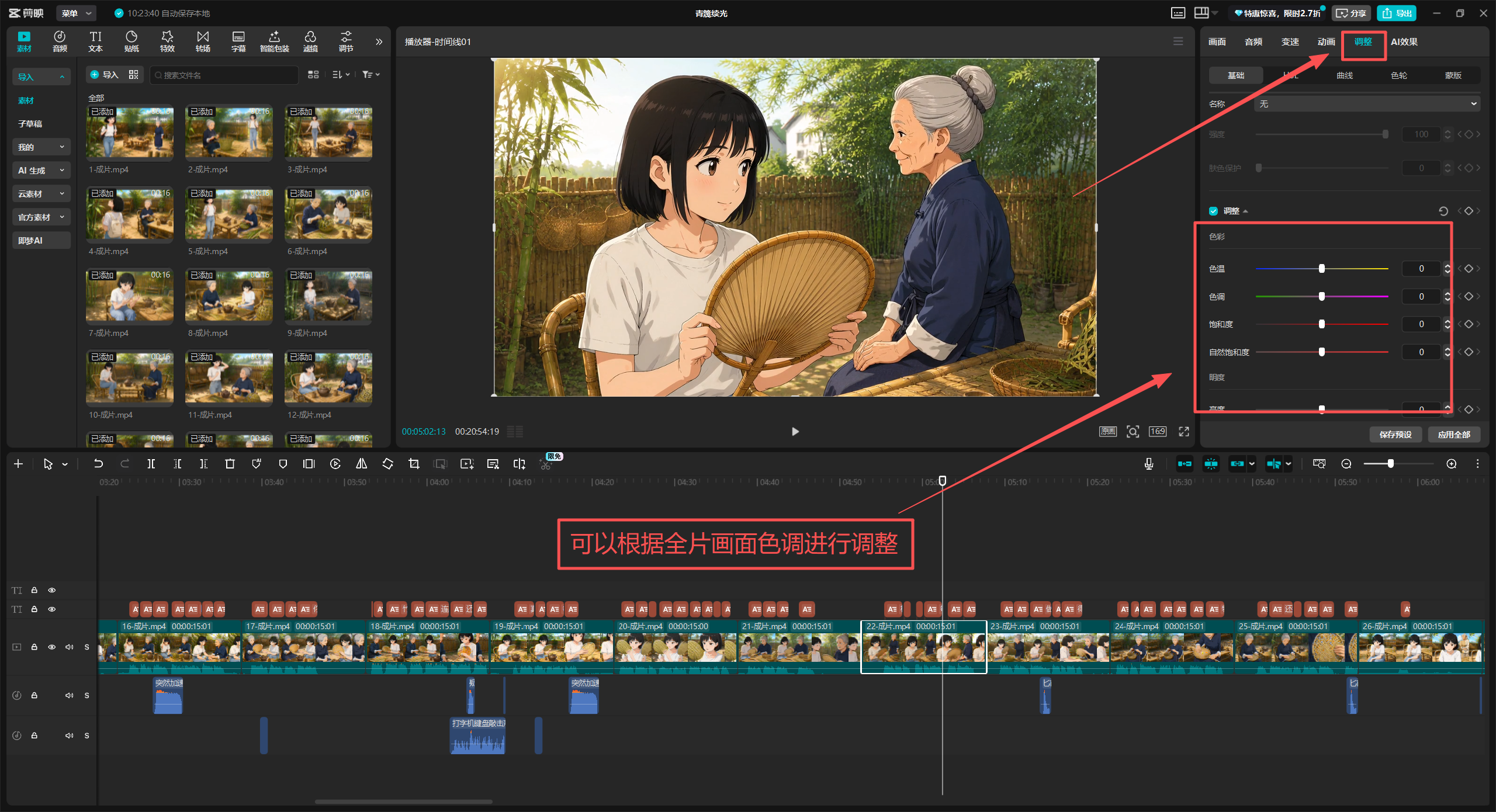1496x812 pixels.
Task: Select the 曲线 curves sub-tab
Action: [x=1345, y=75]
